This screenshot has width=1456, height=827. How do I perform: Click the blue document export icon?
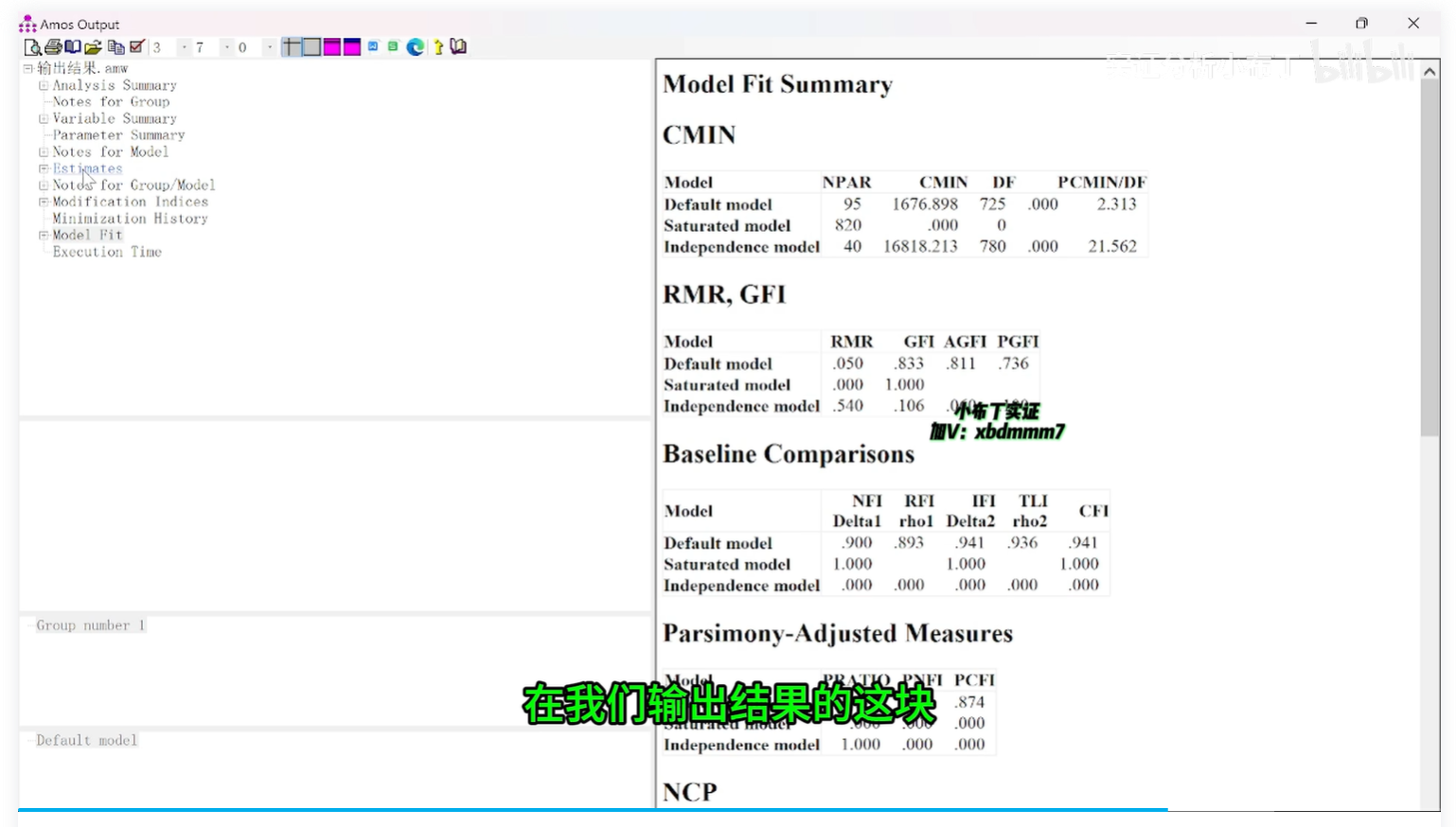[373, 46]
